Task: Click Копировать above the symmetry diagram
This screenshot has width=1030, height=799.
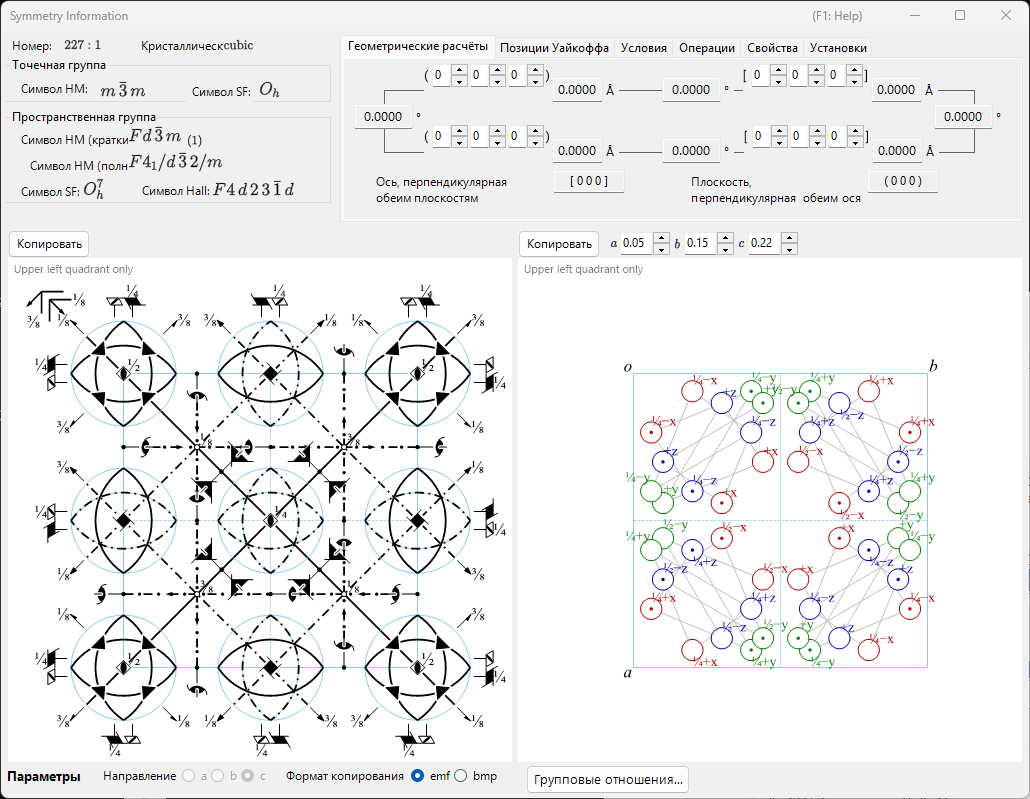Action: point(49,244)
